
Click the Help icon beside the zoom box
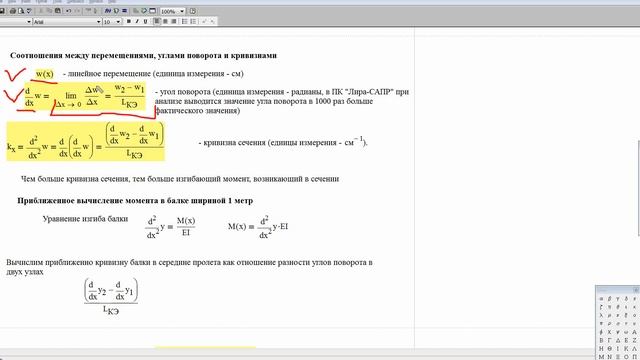click(x=193, y=11)
